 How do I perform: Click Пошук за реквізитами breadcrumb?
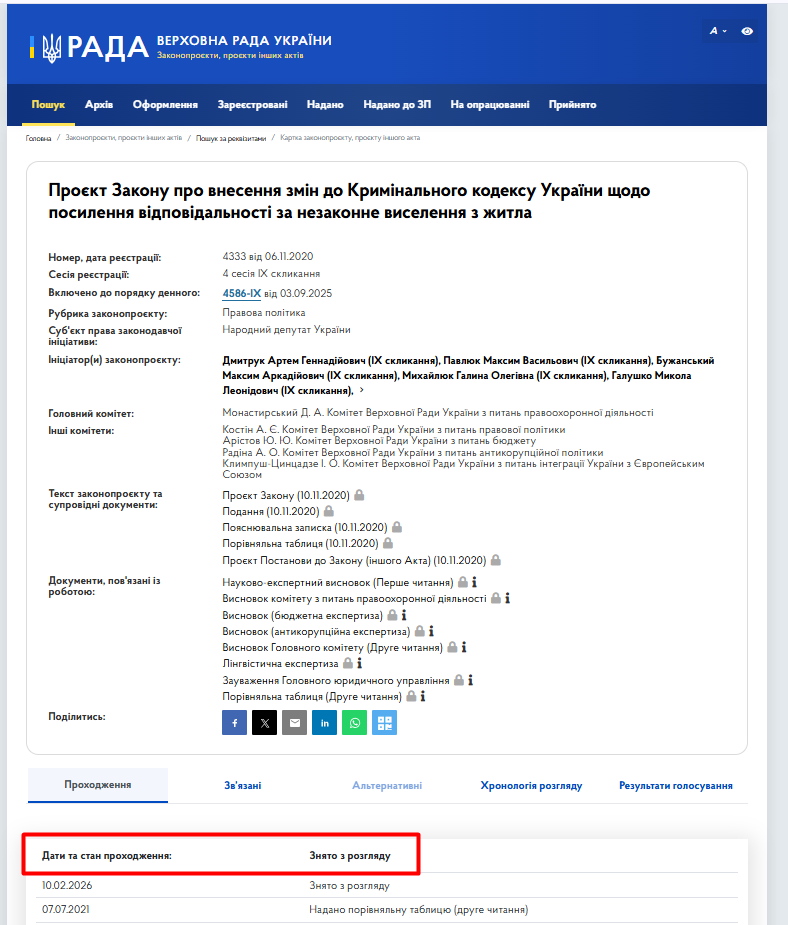[x=231, y=138]
